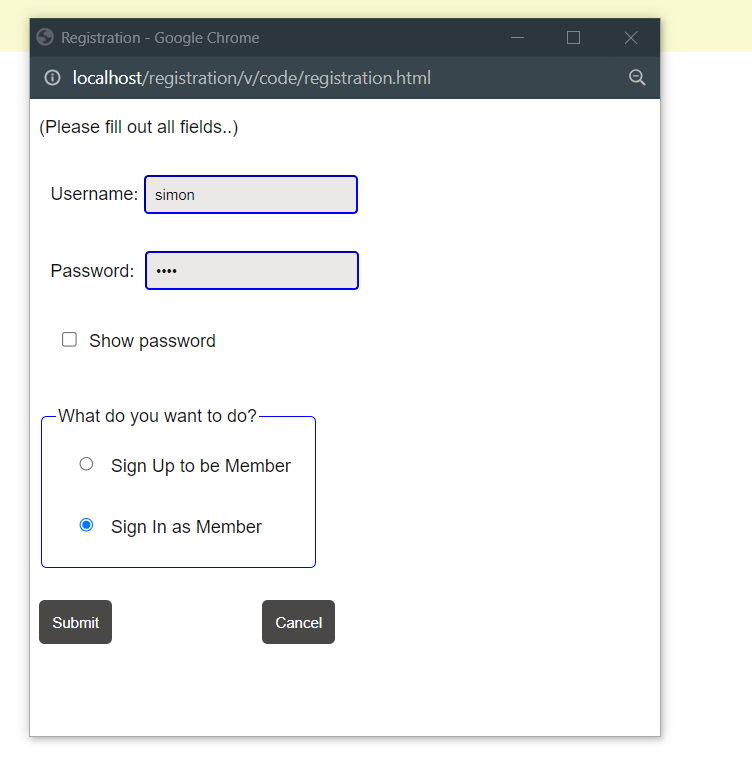Click the Submit button
The image size is (752, 762).
point(75,622)
